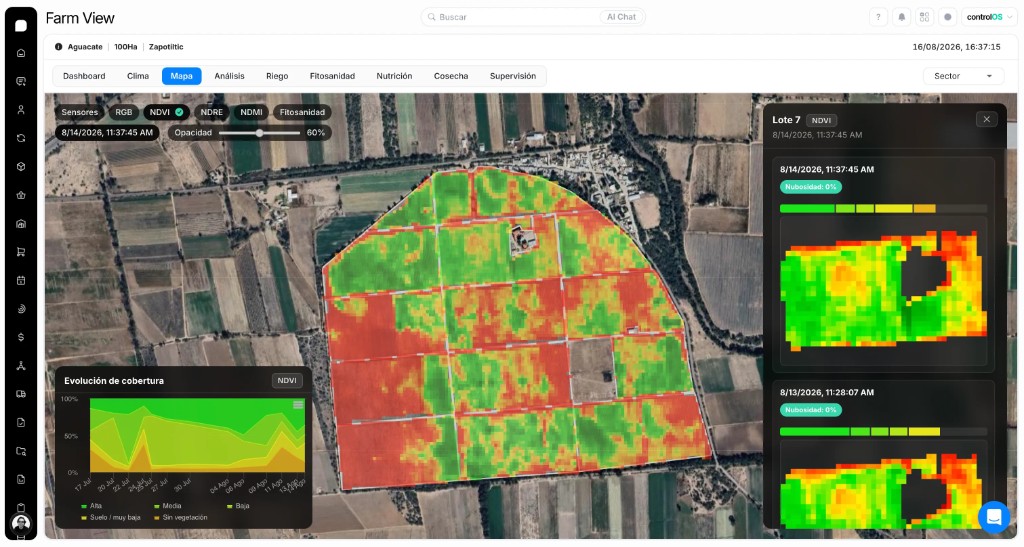Select the 8/13/2026 NDVI thumbnail image
The image size is (1024, 547).
883,484
